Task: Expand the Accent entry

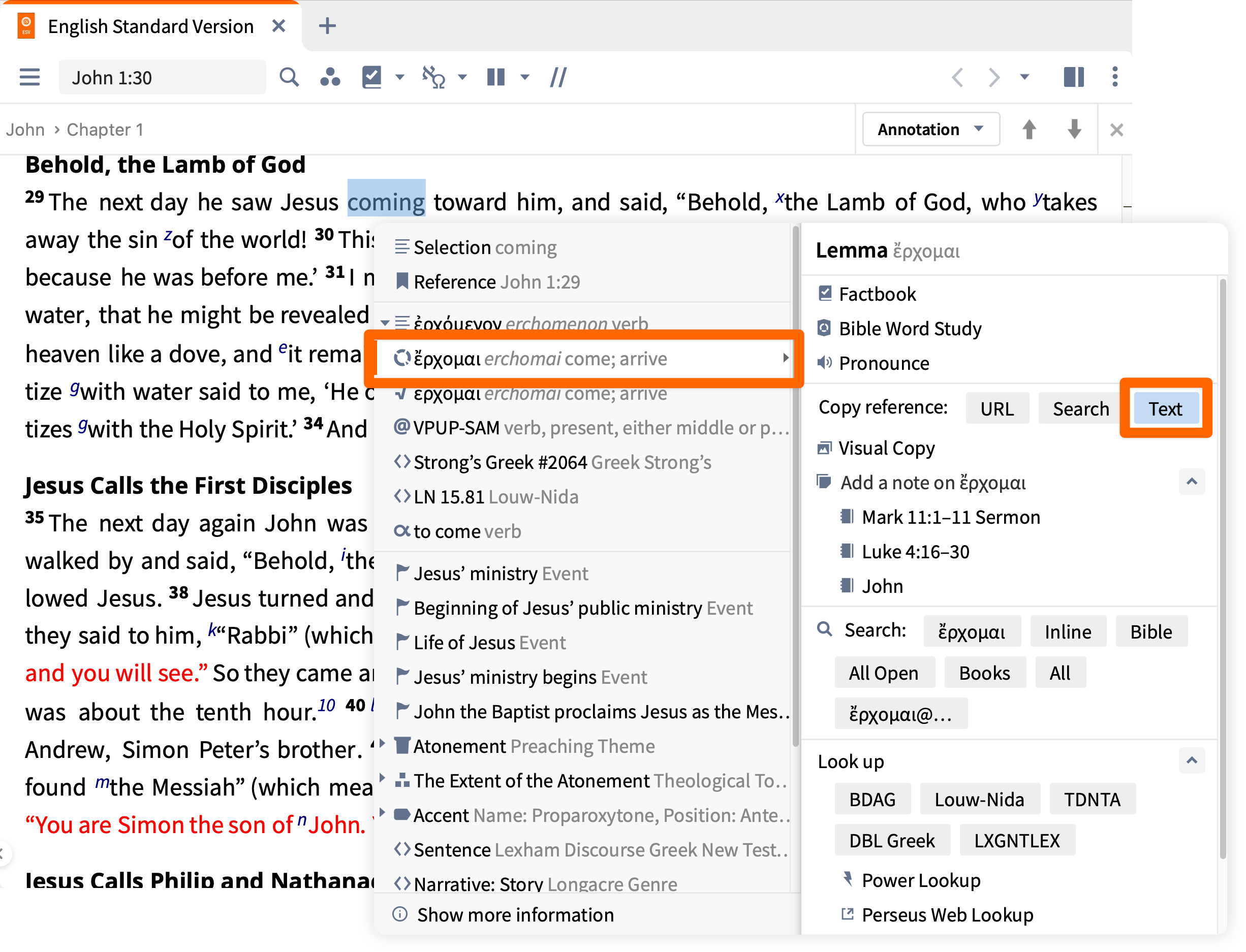Action: (383, 812)
